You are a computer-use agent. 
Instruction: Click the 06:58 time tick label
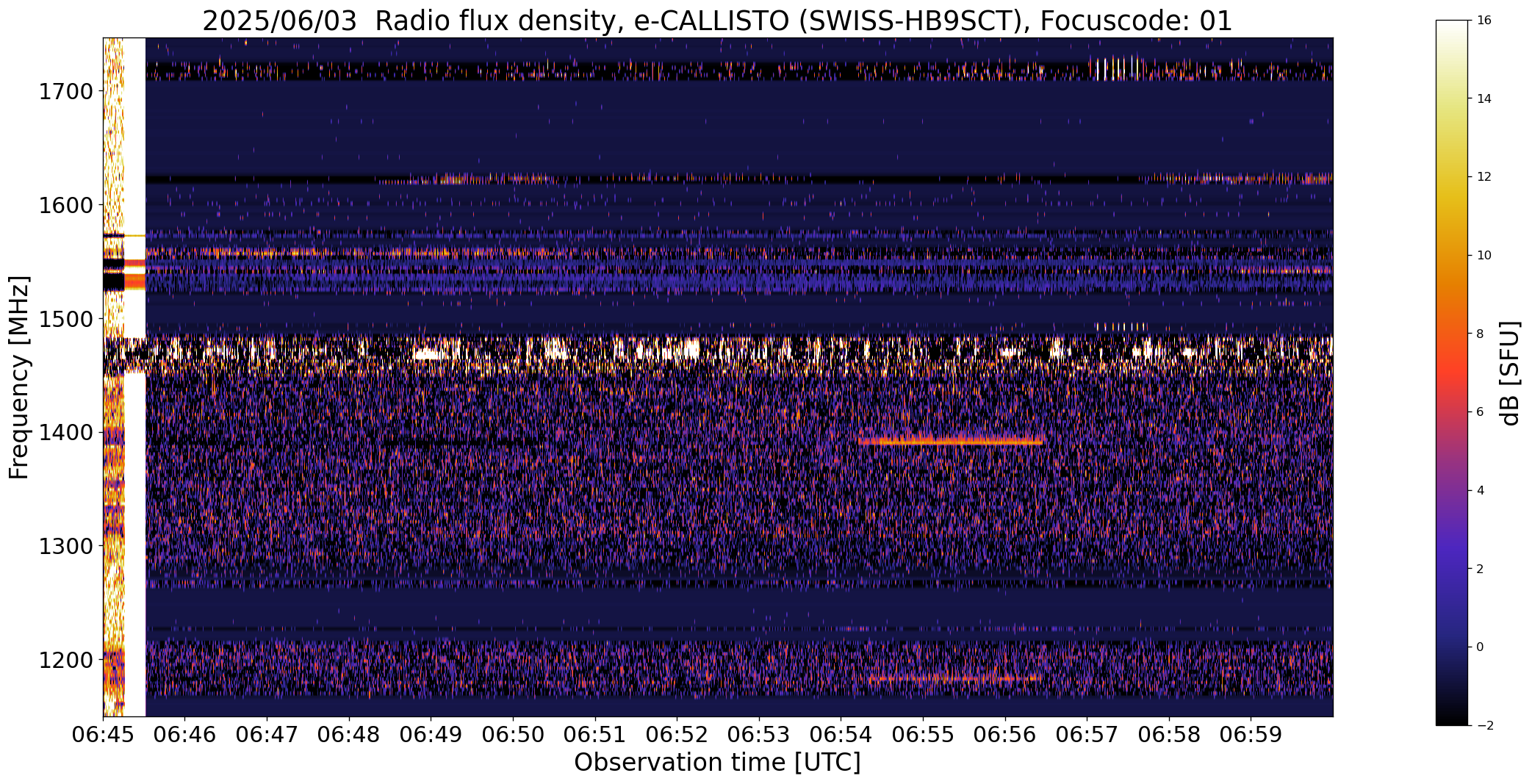pyautogui.click(x=1170, y=735)
